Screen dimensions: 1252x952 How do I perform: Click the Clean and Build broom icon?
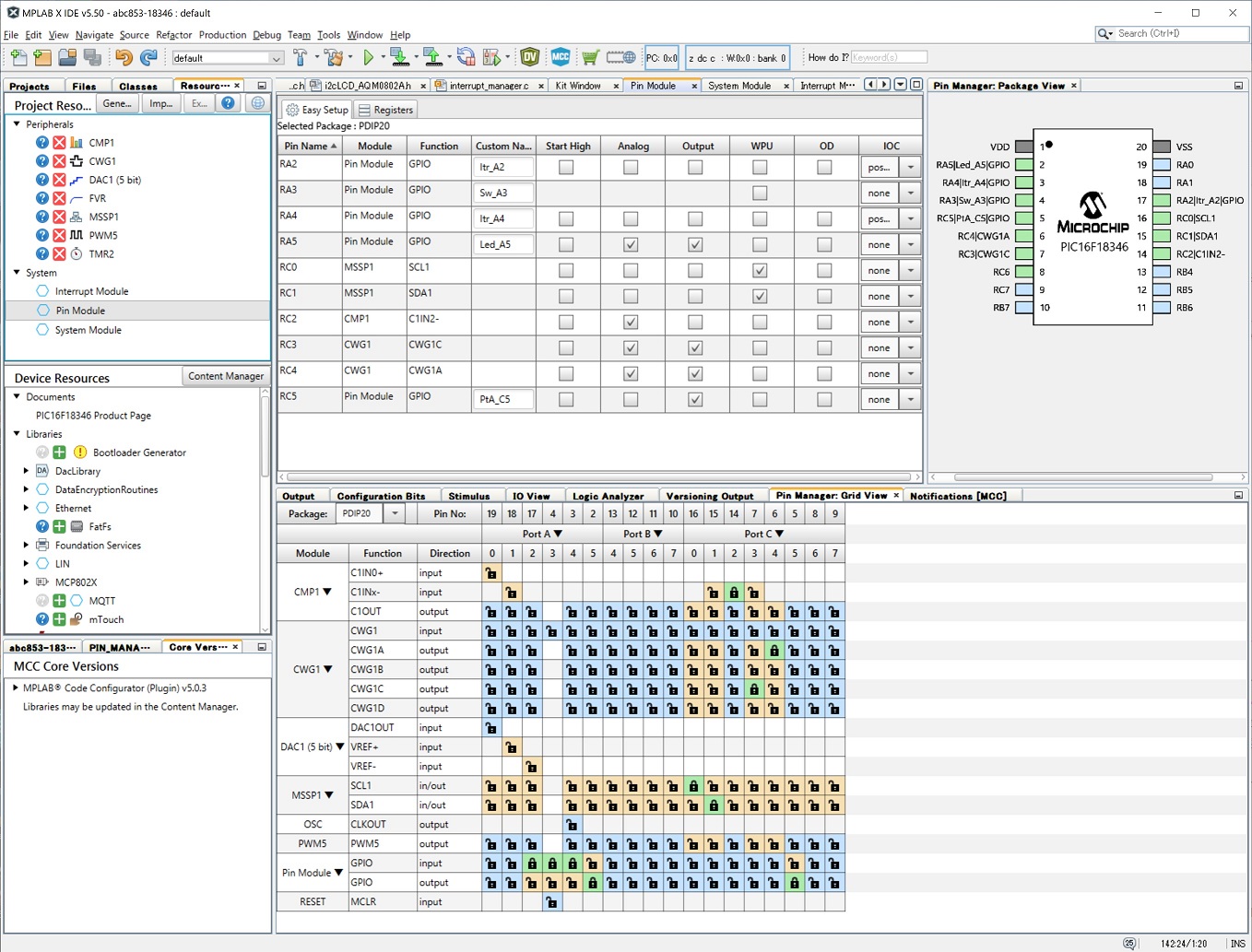333,57
